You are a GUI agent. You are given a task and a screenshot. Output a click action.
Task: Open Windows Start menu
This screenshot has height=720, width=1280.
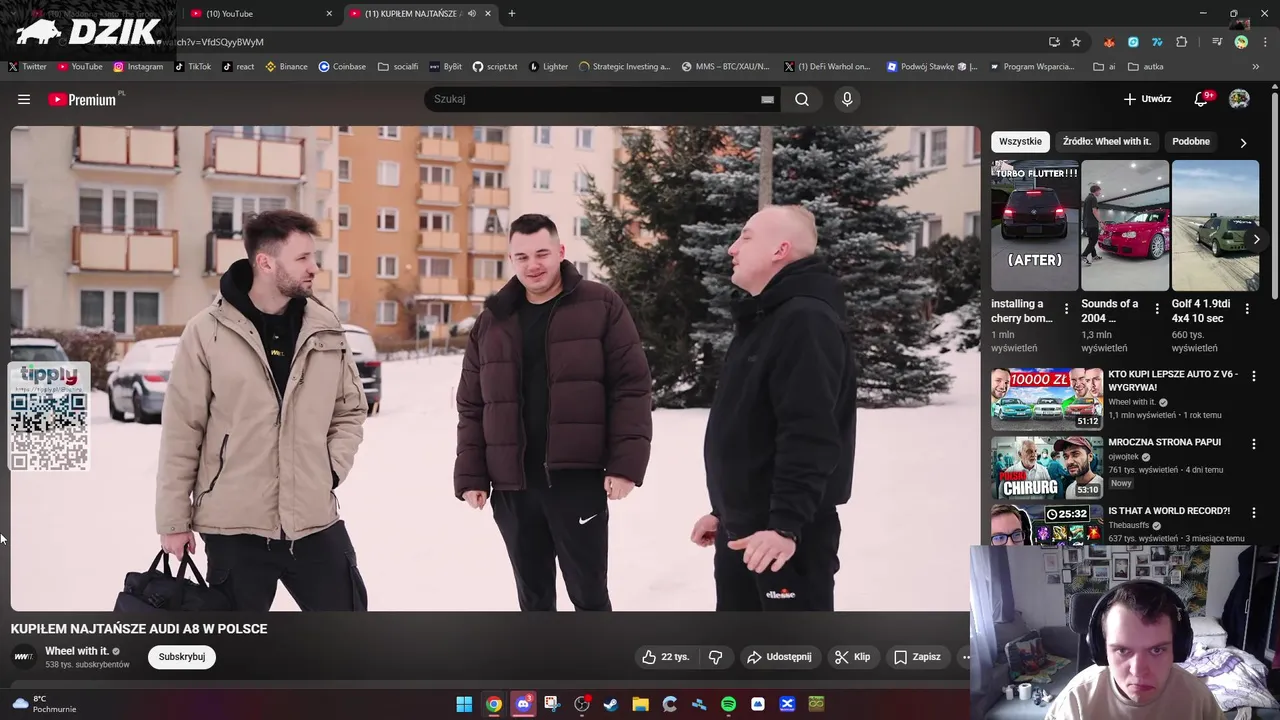(464, 704)
